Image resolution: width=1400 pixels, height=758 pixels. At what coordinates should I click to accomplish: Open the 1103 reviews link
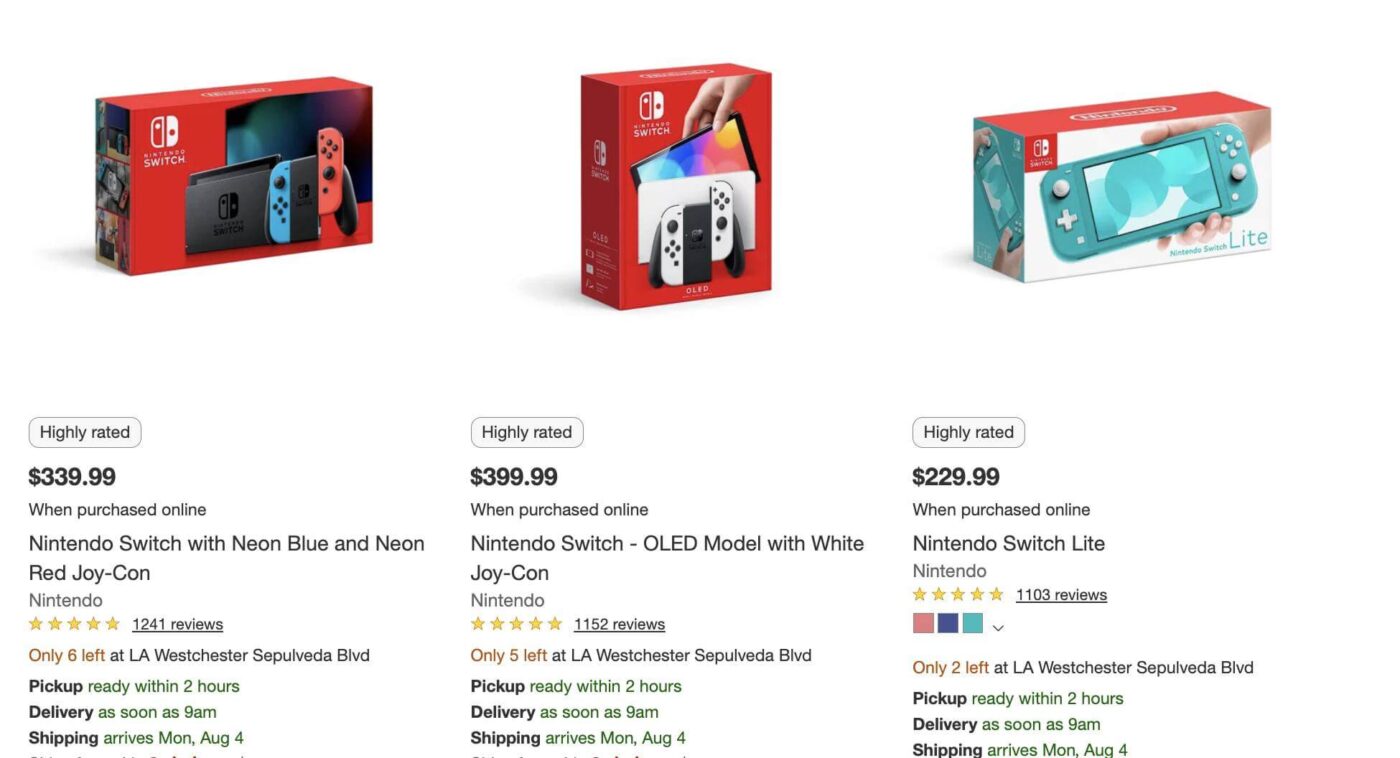click(1061, 595)
